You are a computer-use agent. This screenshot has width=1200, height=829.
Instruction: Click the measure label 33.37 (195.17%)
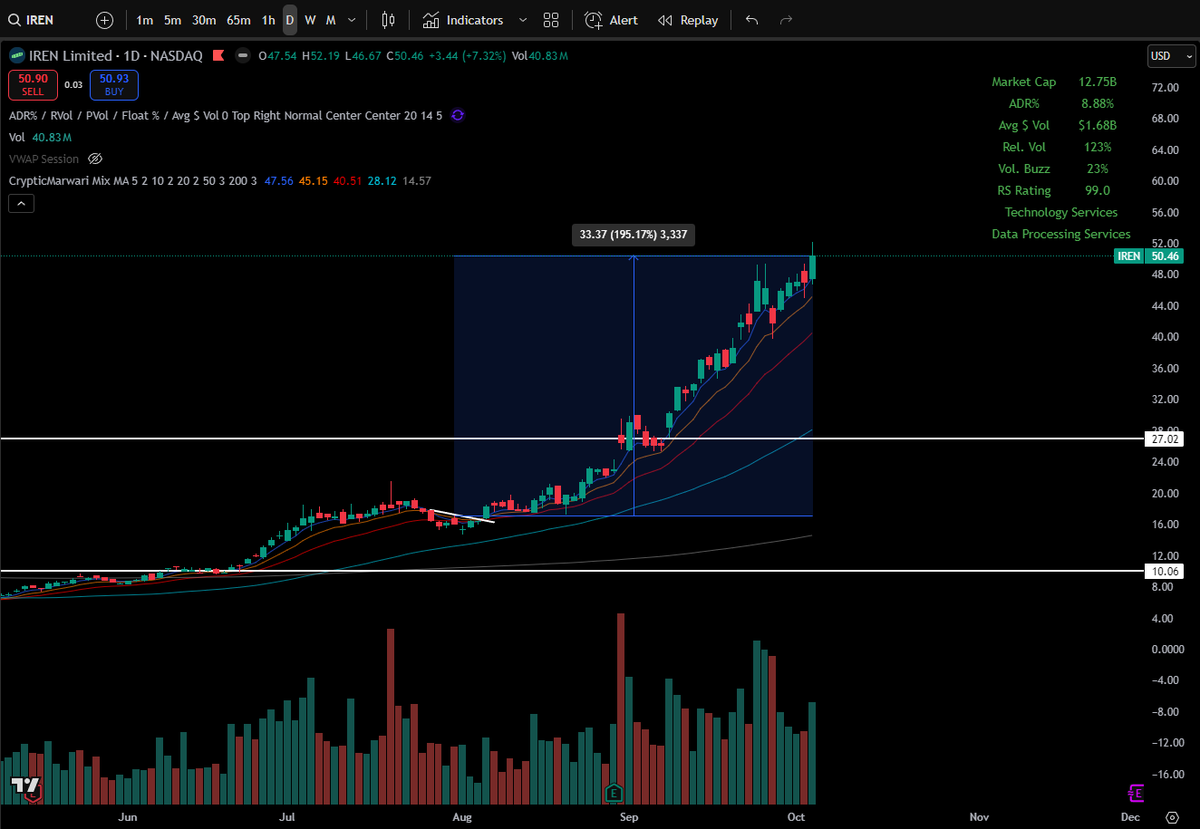click(x=633, y=235)
